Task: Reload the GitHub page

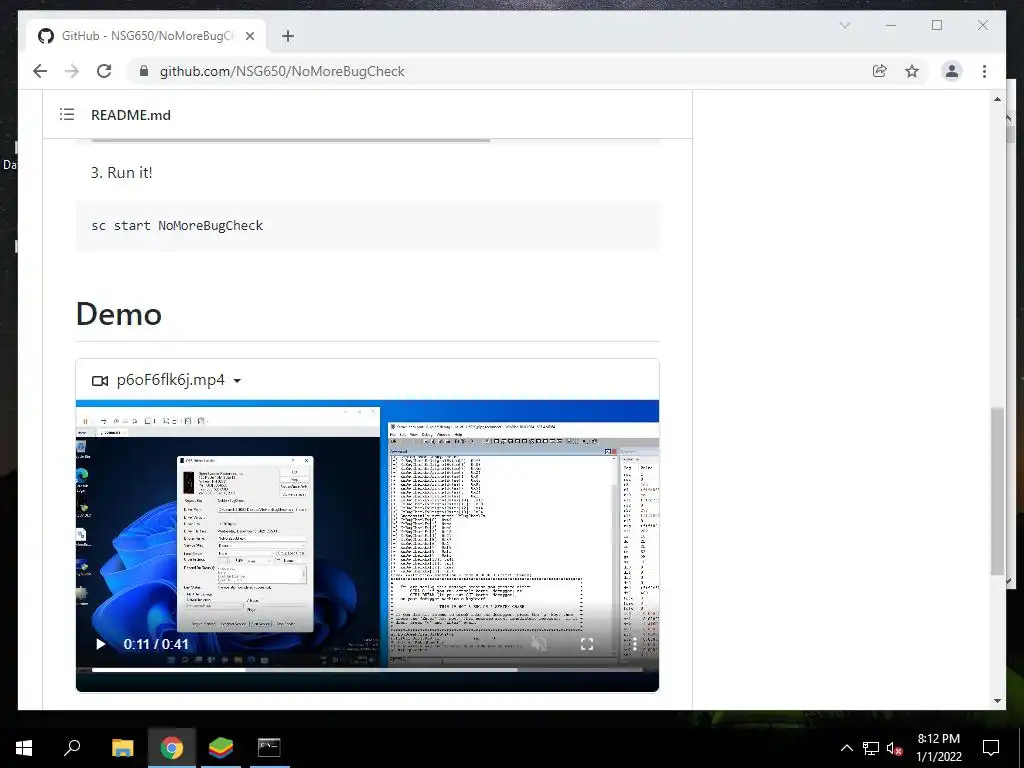Action: click(104, 71)
